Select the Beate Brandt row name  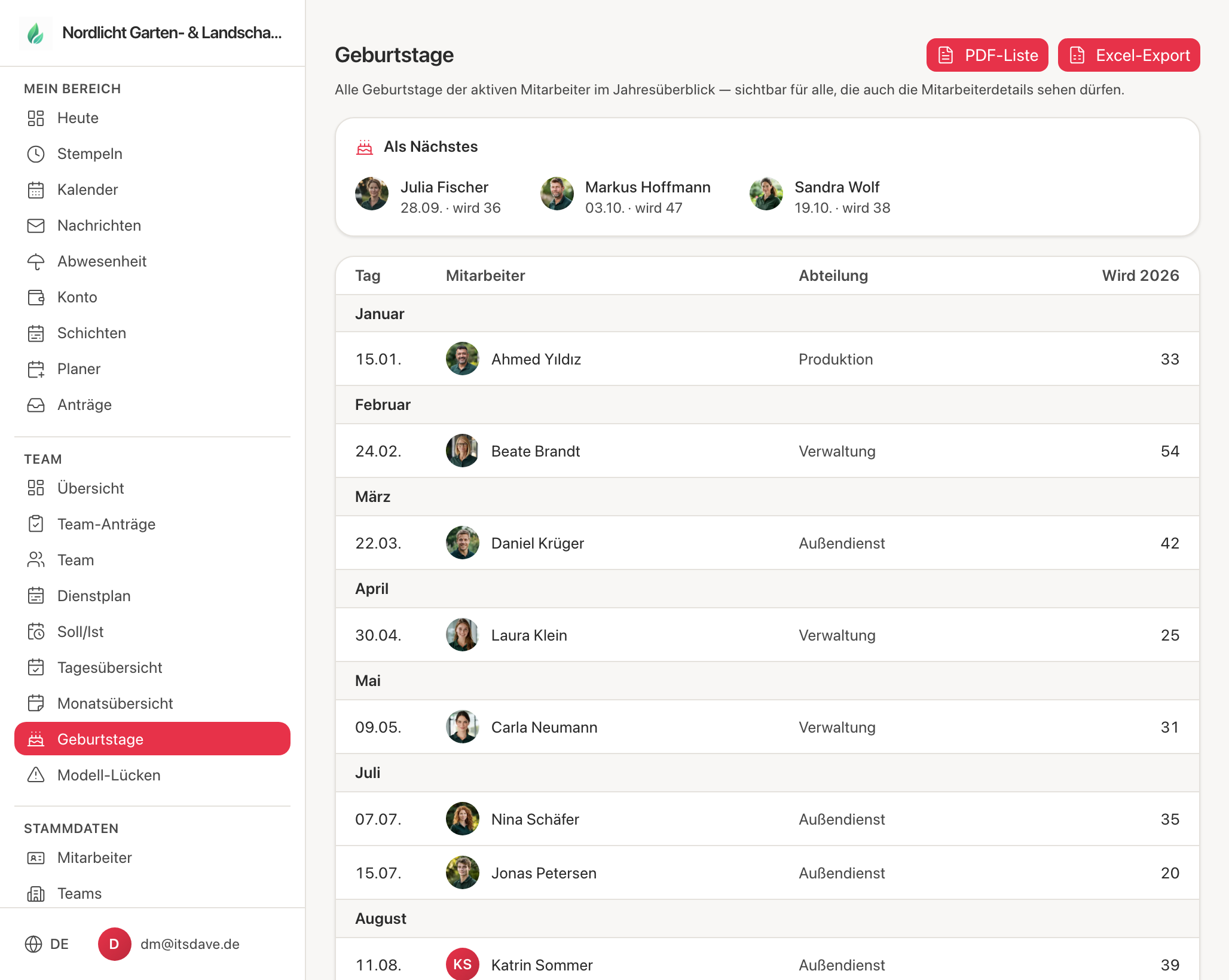point(536,451)
